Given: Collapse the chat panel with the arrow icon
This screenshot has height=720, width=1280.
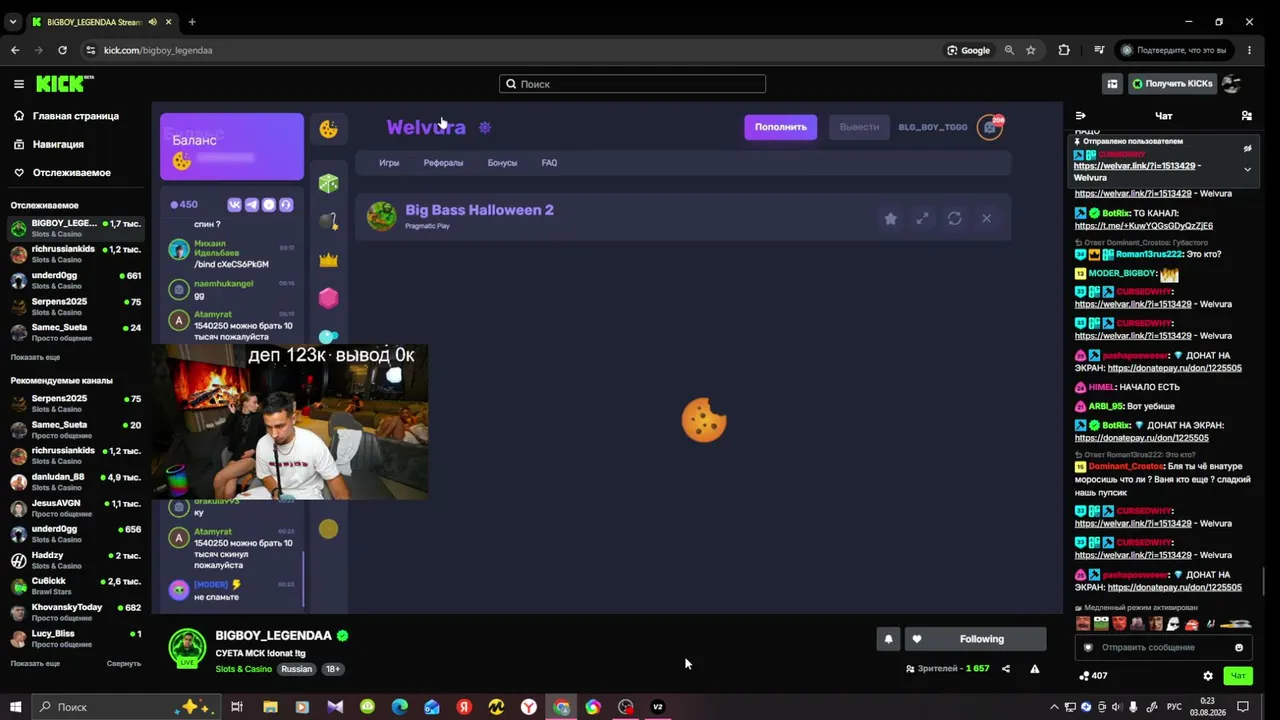Looking at the screenshot, I should tap(1080, 116).
